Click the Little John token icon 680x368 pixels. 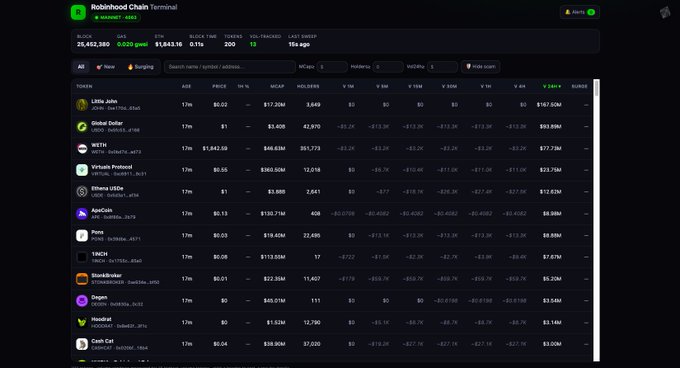tap(82, 104)
